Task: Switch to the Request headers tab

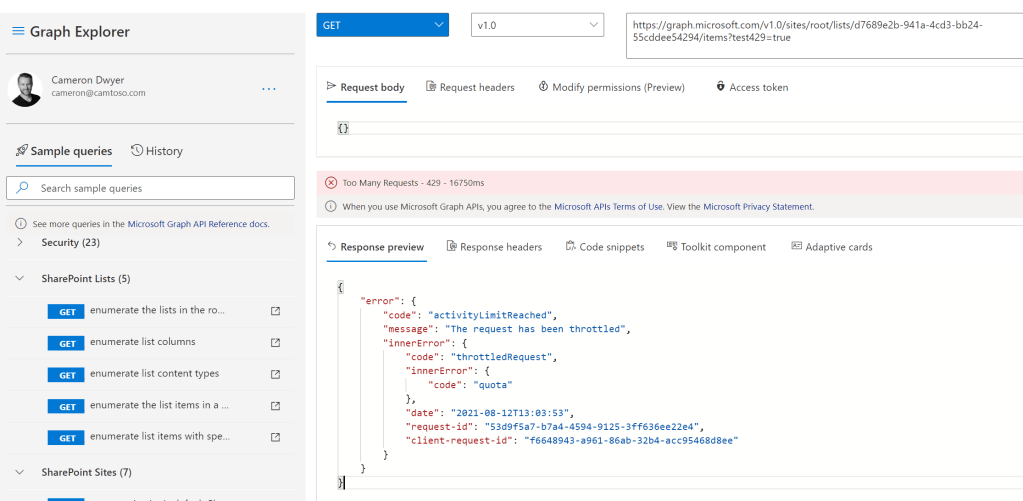Action: (470, 87)
